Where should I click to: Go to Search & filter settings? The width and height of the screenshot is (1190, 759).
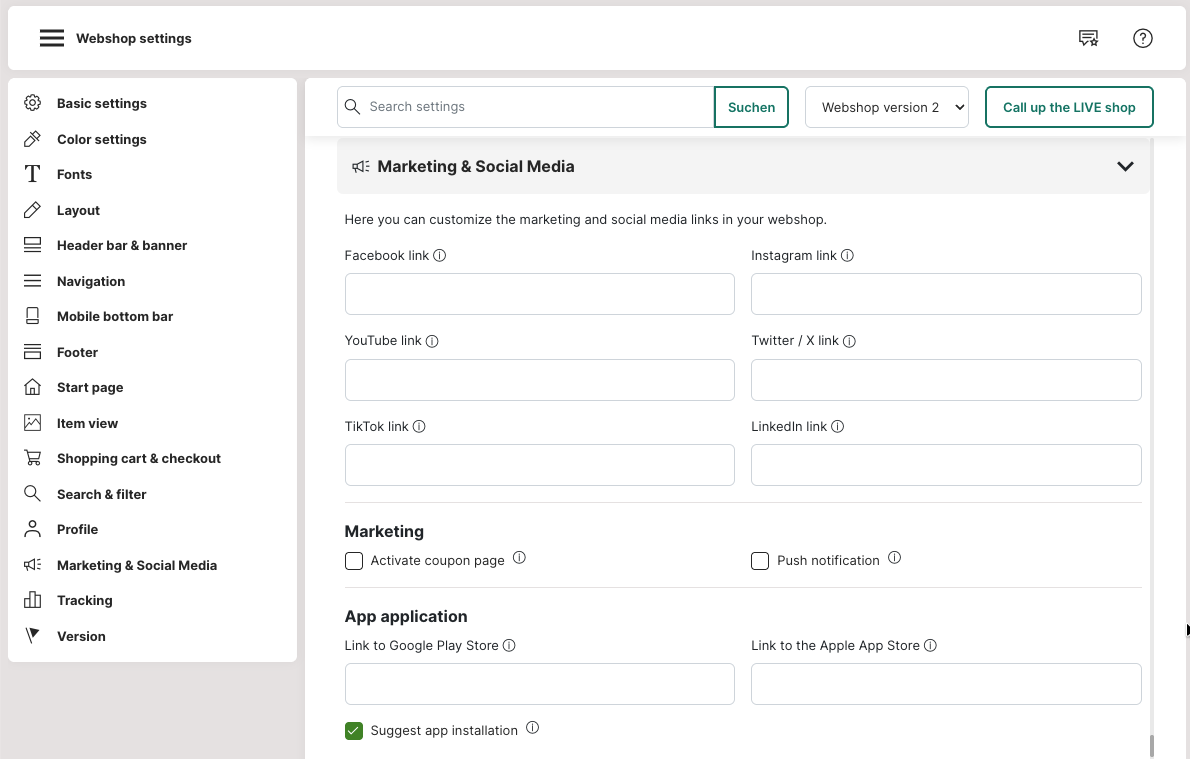pos(101,494)
